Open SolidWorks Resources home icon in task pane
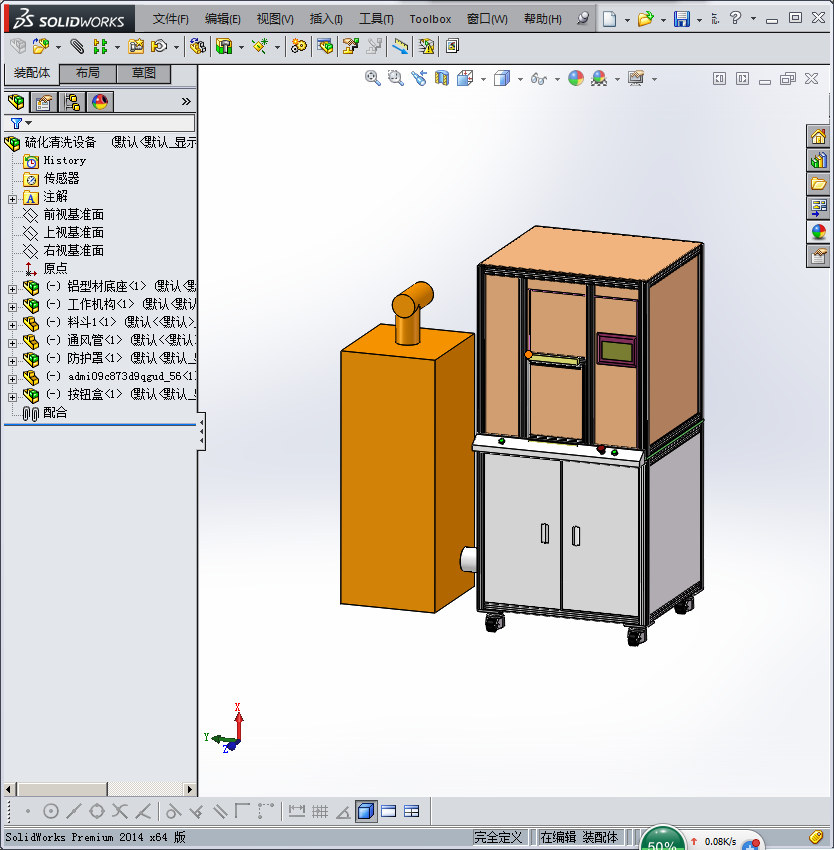 tap(818, 137)
